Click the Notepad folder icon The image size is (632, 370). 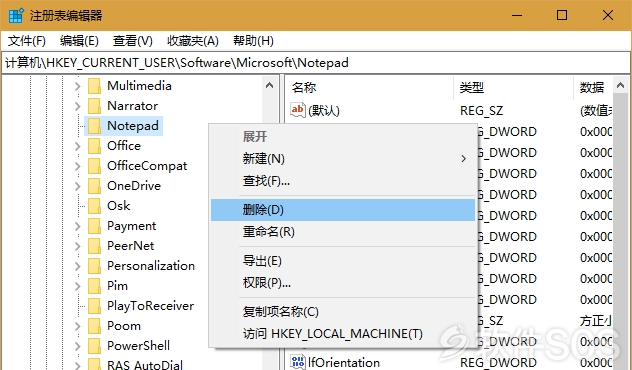94,126
